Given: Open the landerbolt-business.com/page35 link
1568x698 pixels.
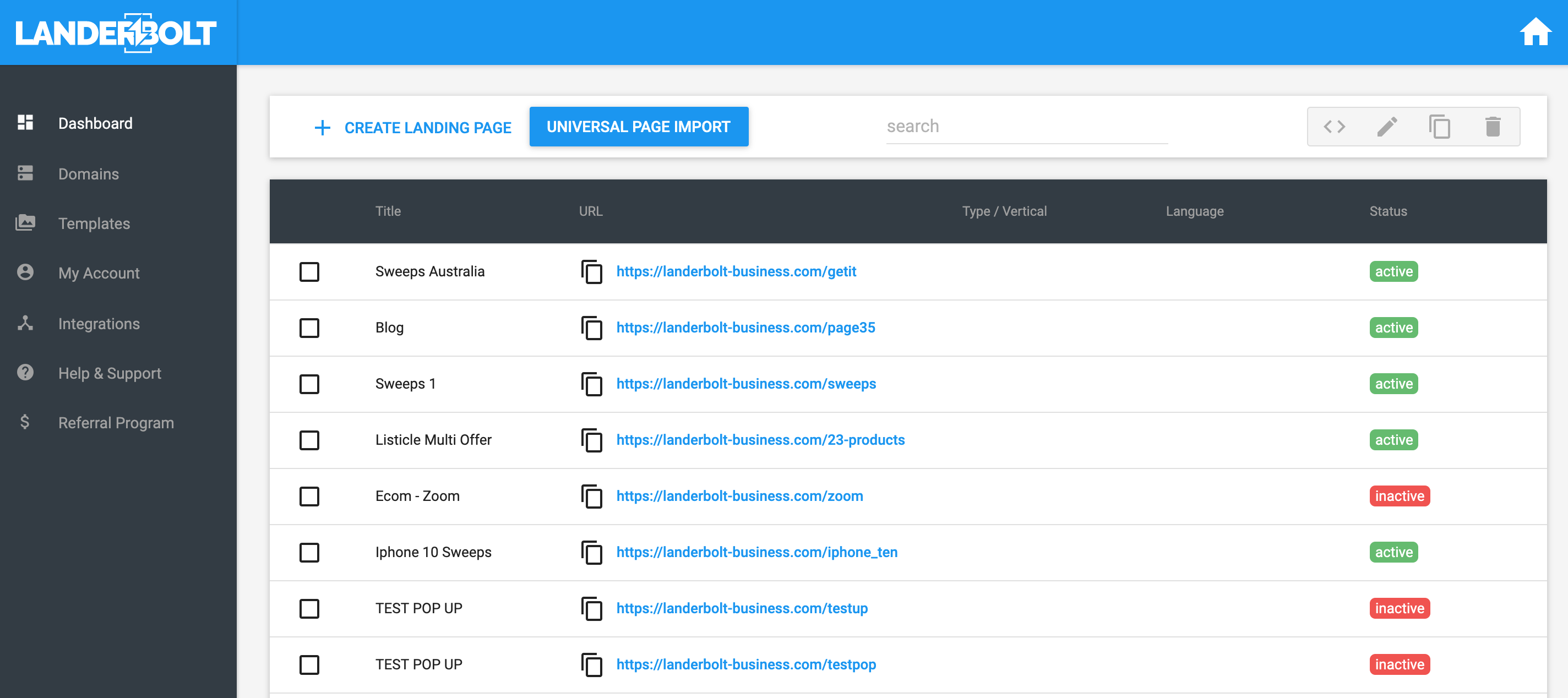Looking at the screenshot, I should [745, 328].
